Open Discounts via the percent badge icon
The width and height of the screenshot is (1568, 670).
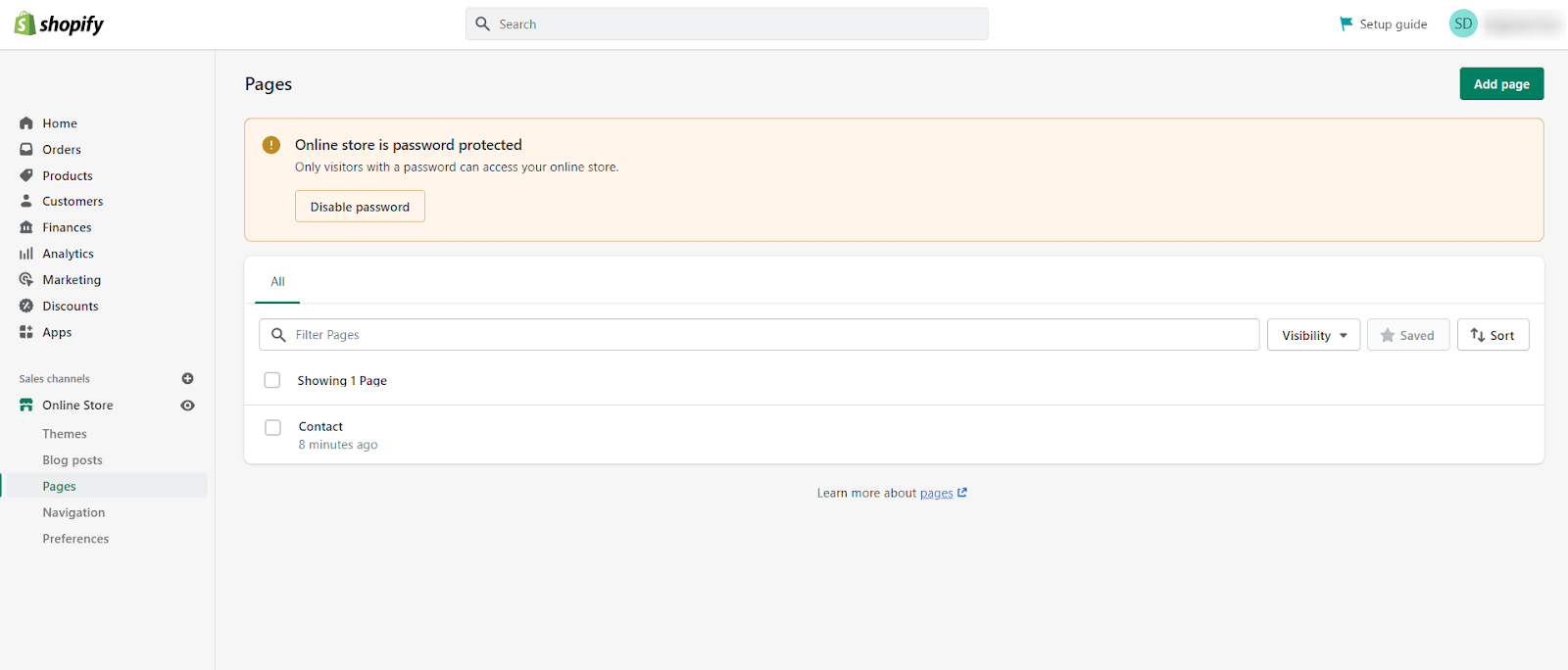point(26,306)
